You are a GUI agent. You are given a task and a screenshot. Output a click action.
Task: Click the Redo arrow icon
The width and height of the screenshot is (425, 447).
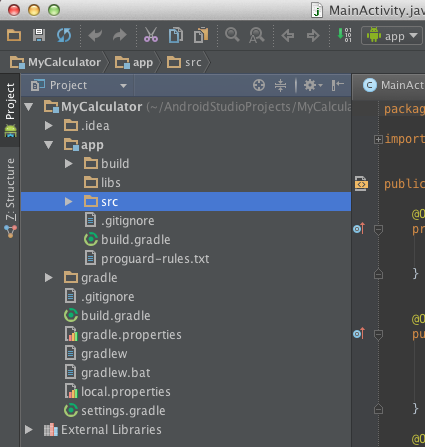point(120,35)
